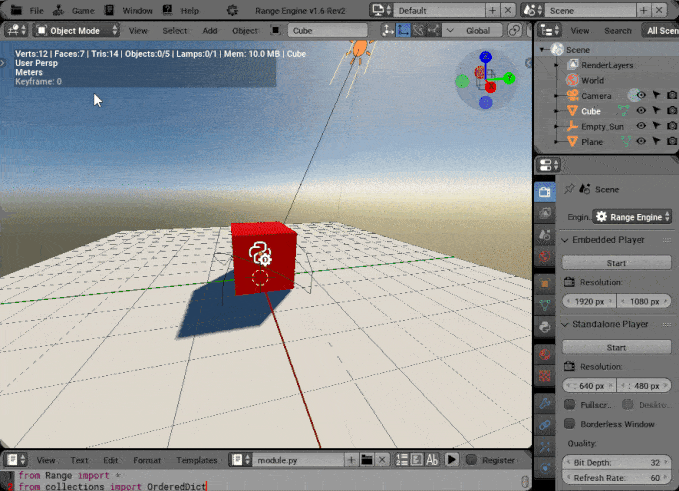Open the Object properties tab (orange square)

click(x=545, y=283)
